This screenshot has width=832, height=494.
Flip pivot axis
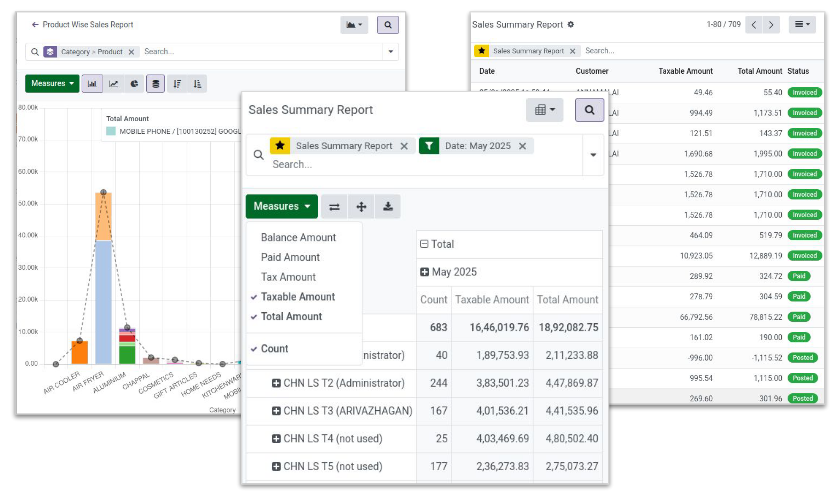tap(334, 207)
